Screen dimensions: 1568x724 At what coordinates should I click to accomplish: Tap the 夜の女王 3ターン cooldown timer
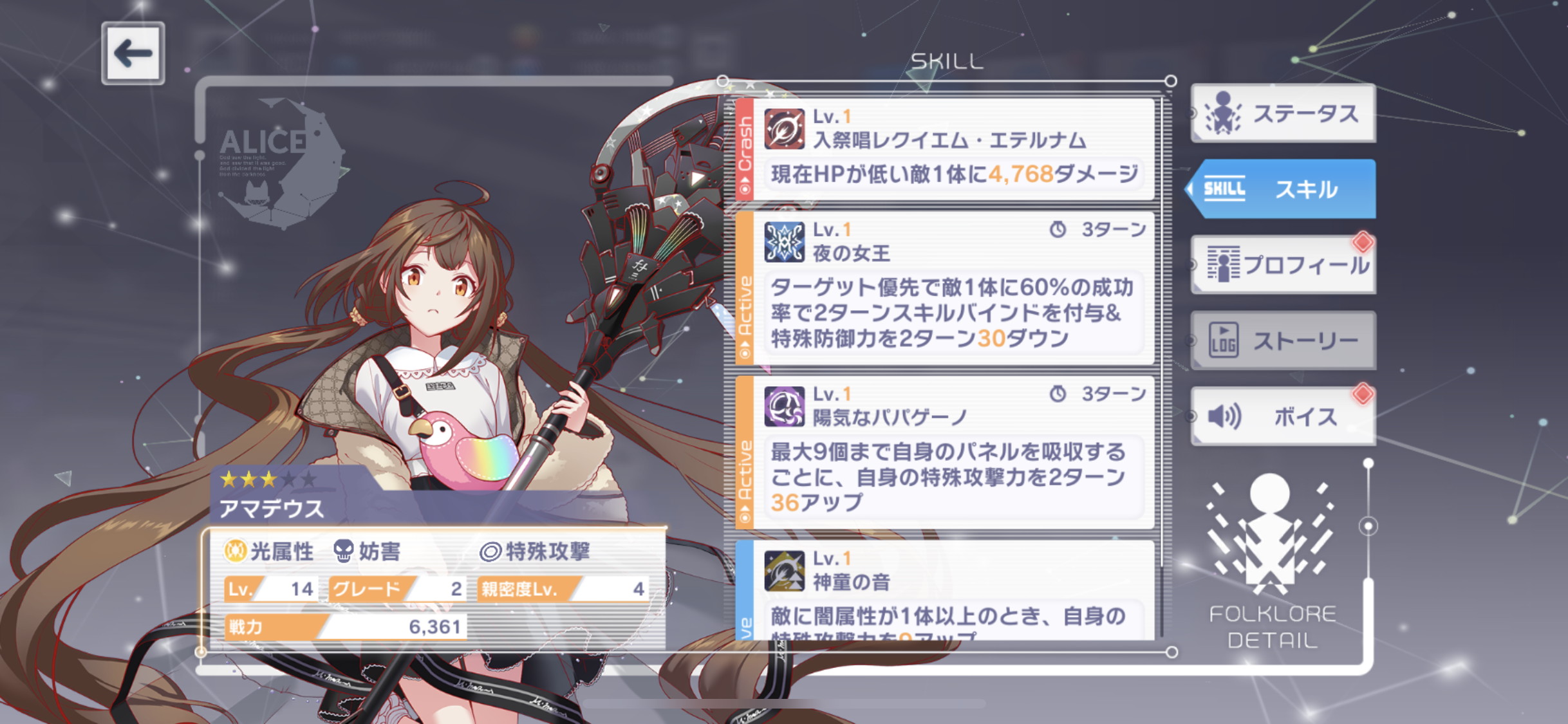1098,229
